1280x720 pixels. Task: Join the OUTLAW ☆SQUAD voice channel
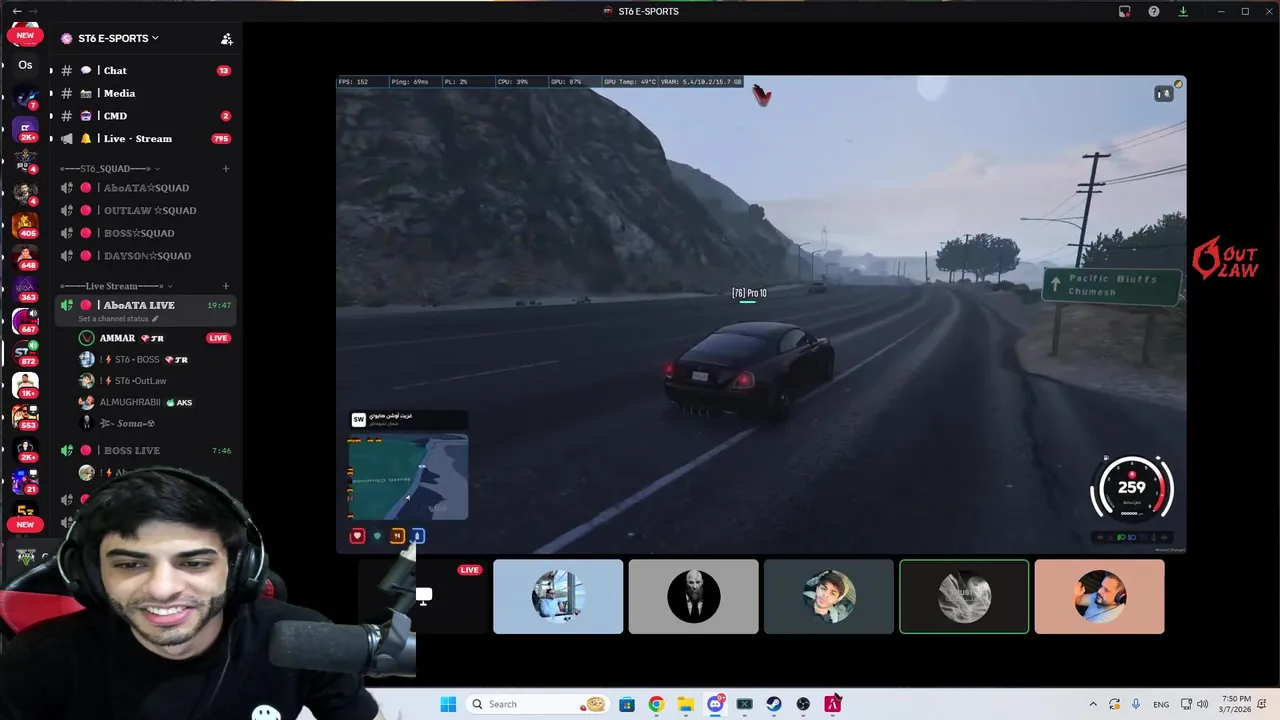pyautogui.click(x=146, y=211)
